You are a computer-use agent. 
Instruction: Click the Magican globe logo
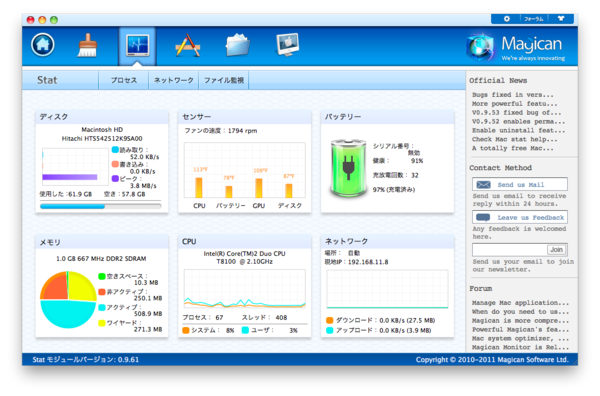tap(480, 47)
